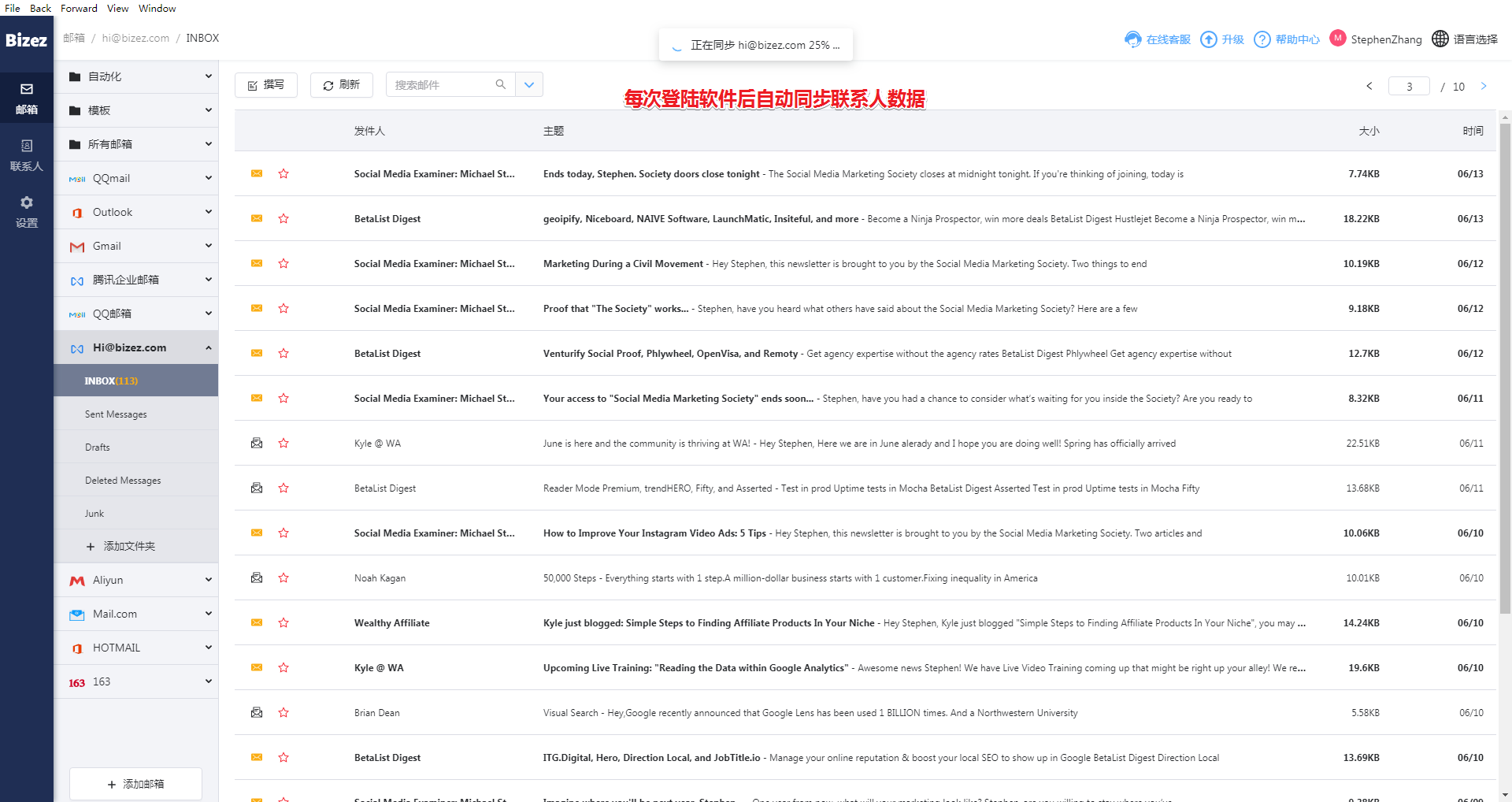Viewport: 1512px width, 802px height.
Task: Click the HOTMAIL account icon
Action: 77,648
